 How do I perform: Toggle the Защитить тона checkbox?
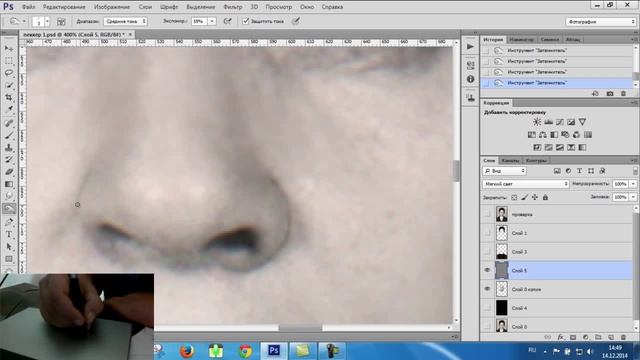[x=246, y=21]
